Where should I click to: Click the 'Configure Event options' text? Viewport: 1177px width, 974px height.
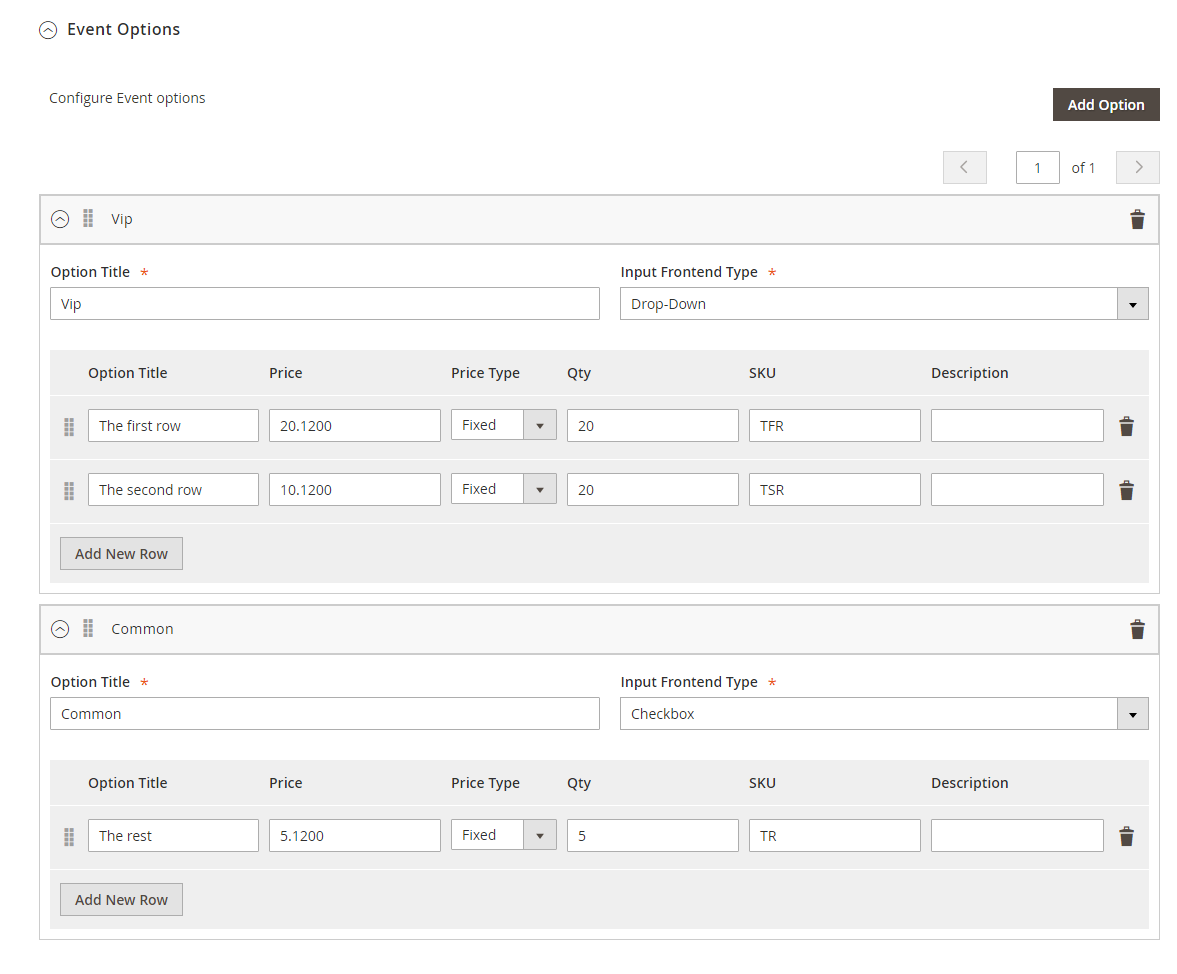pos(127,98)
